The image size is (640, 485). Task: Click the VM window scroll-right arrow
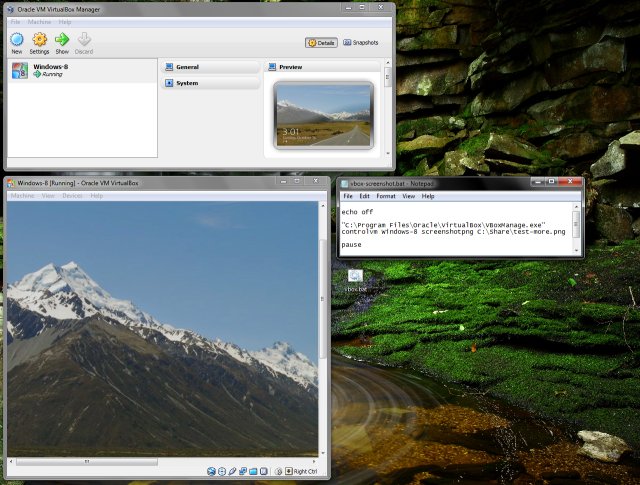(314, 462)
